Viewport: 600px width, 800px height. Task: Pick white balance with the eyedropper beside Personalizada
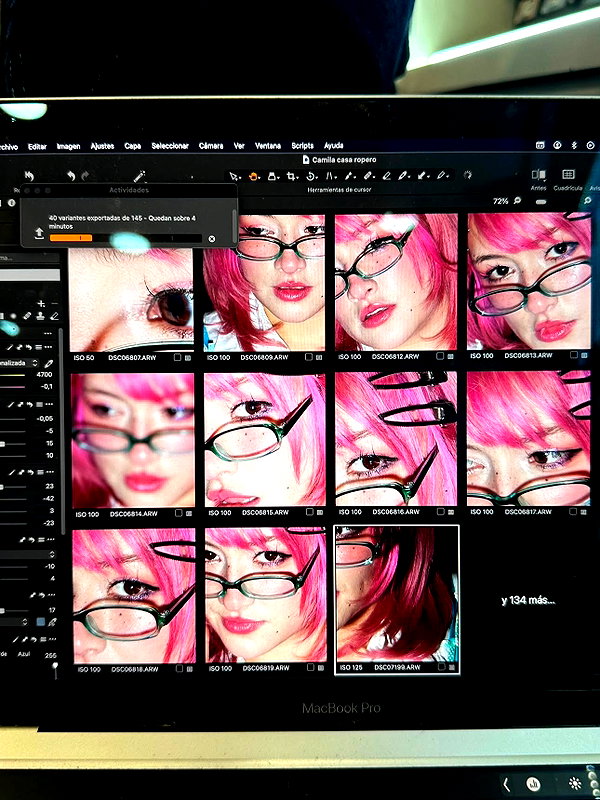tap(49, 363)
